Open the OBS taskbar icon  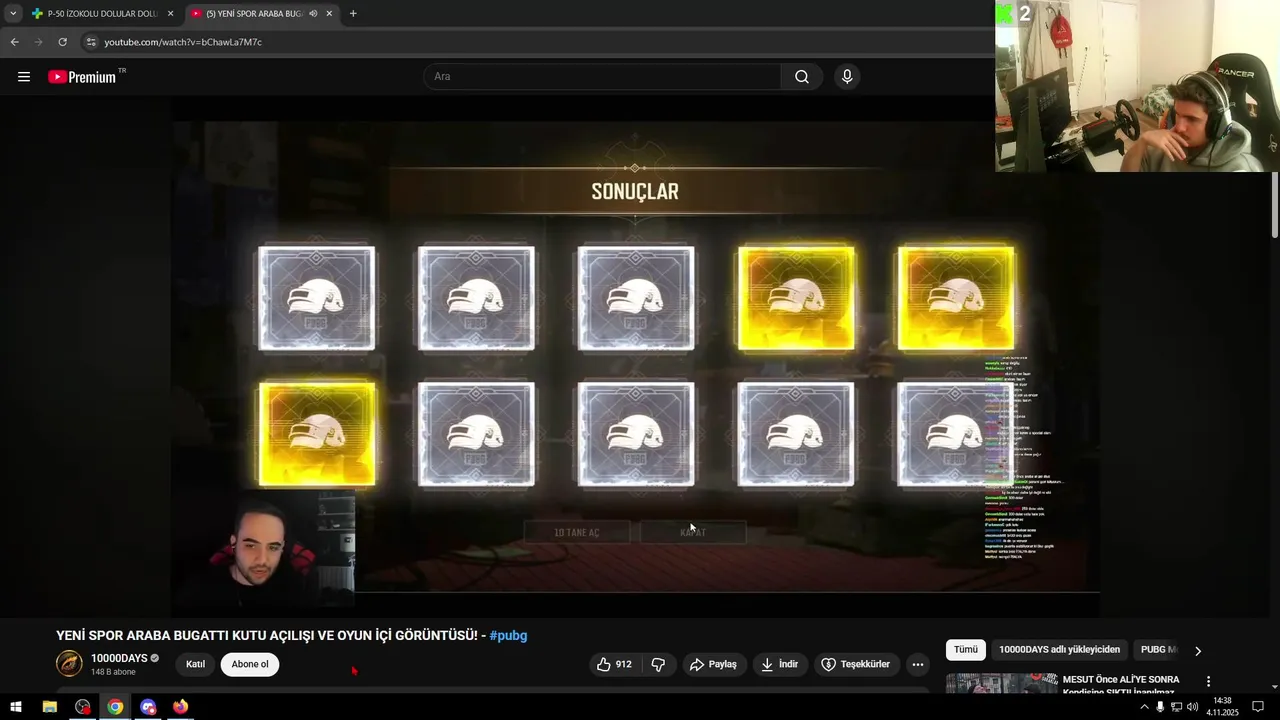coord(82,707)
